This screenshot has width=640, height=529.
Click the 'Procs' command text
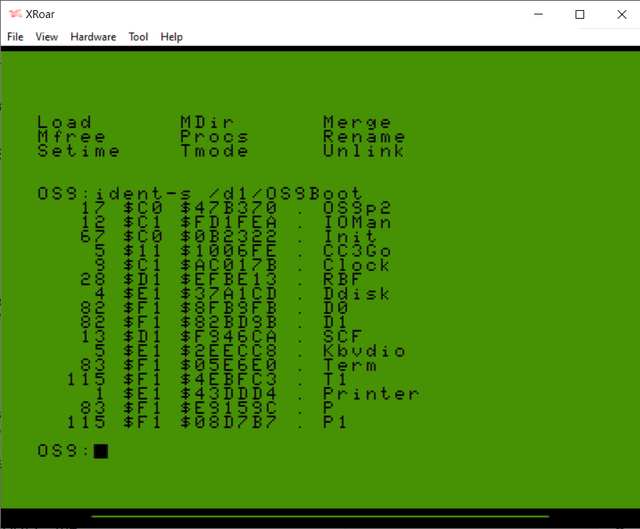point(214,136)
